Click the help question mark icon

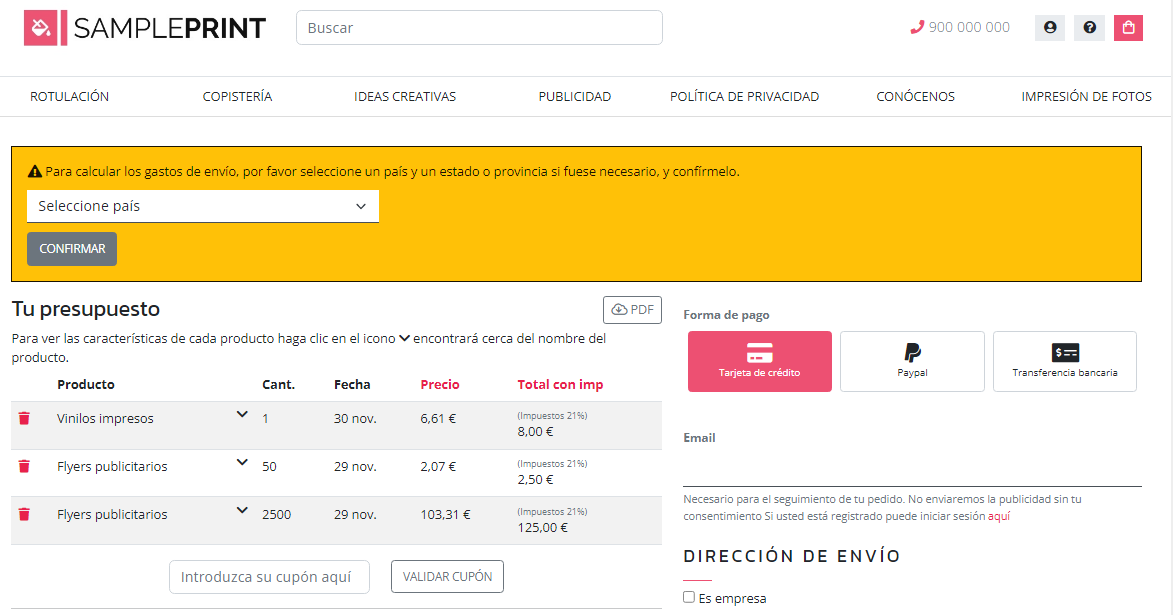1089,28
